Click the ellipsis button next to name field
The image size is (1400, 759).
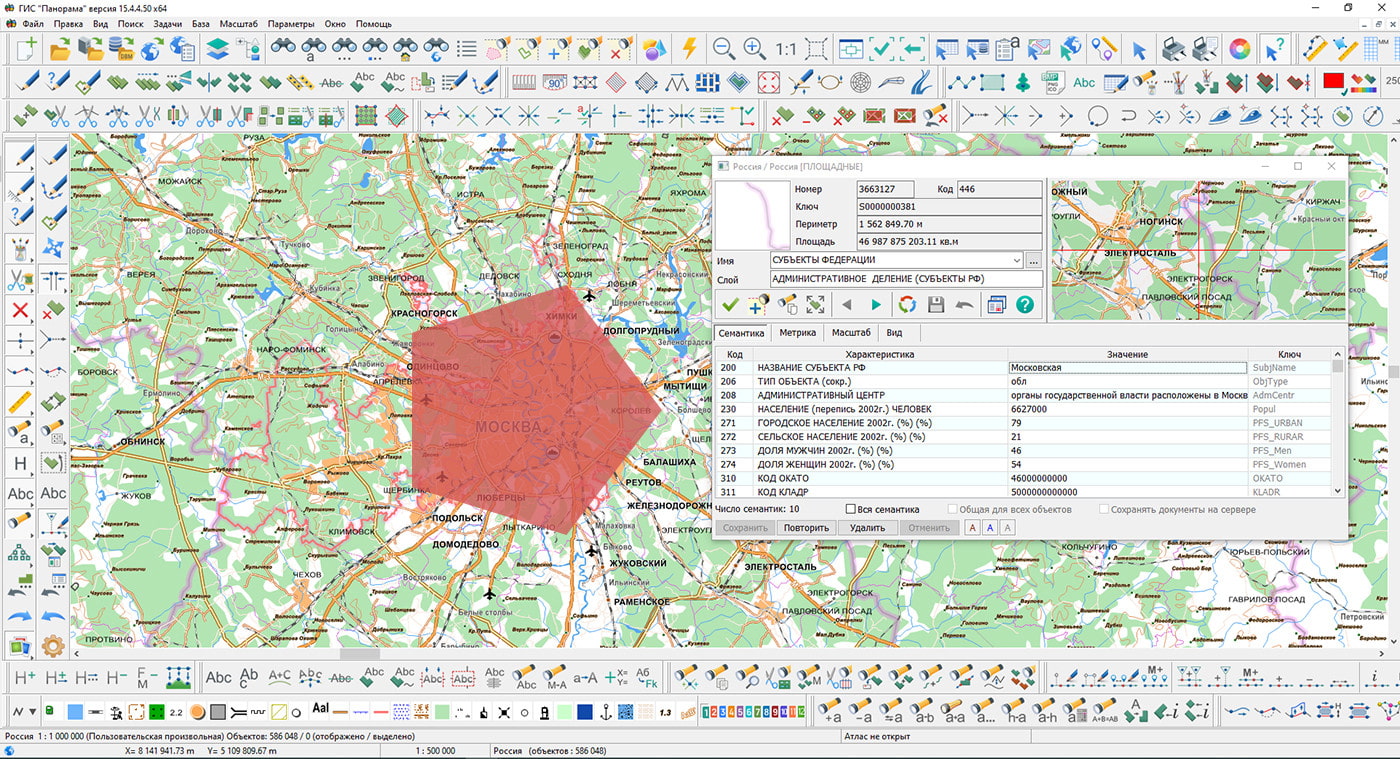click(x=1033, y=261)
